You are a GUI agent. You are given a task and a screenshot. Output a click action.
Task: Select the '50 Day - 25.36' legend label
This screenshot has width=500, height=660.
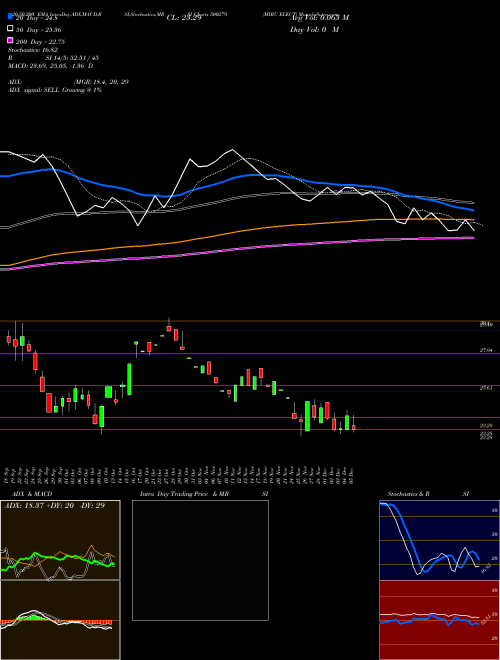click(39, 30)
